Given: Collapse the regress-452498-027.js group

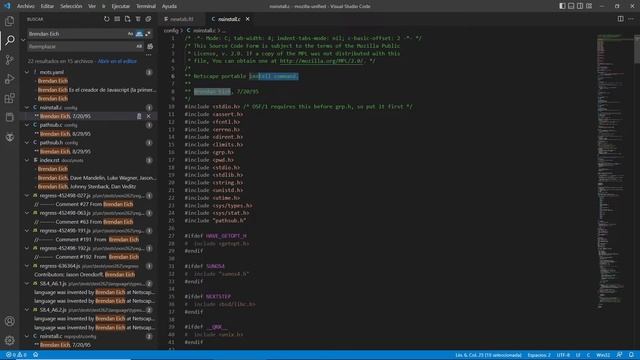Looking at the screenshot, I should click(x=27, y=196).
